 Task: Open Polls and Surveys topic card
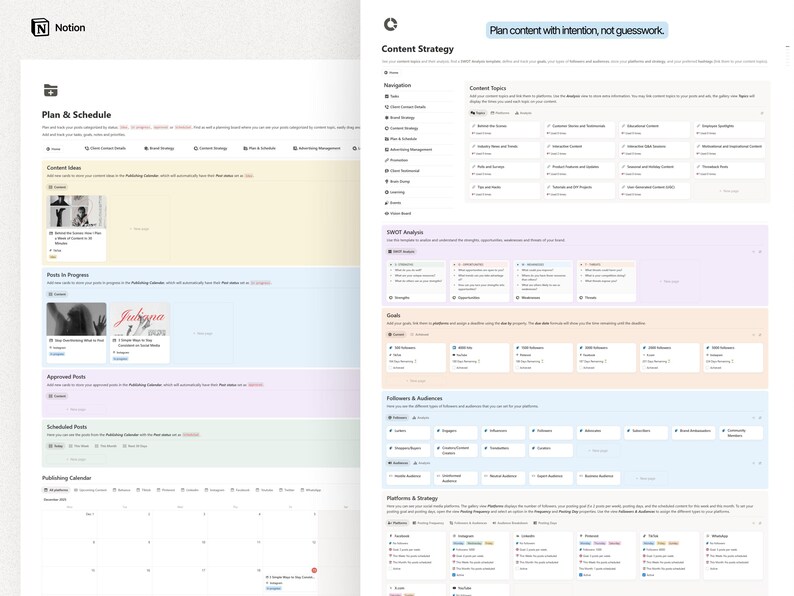coord(504,170)
